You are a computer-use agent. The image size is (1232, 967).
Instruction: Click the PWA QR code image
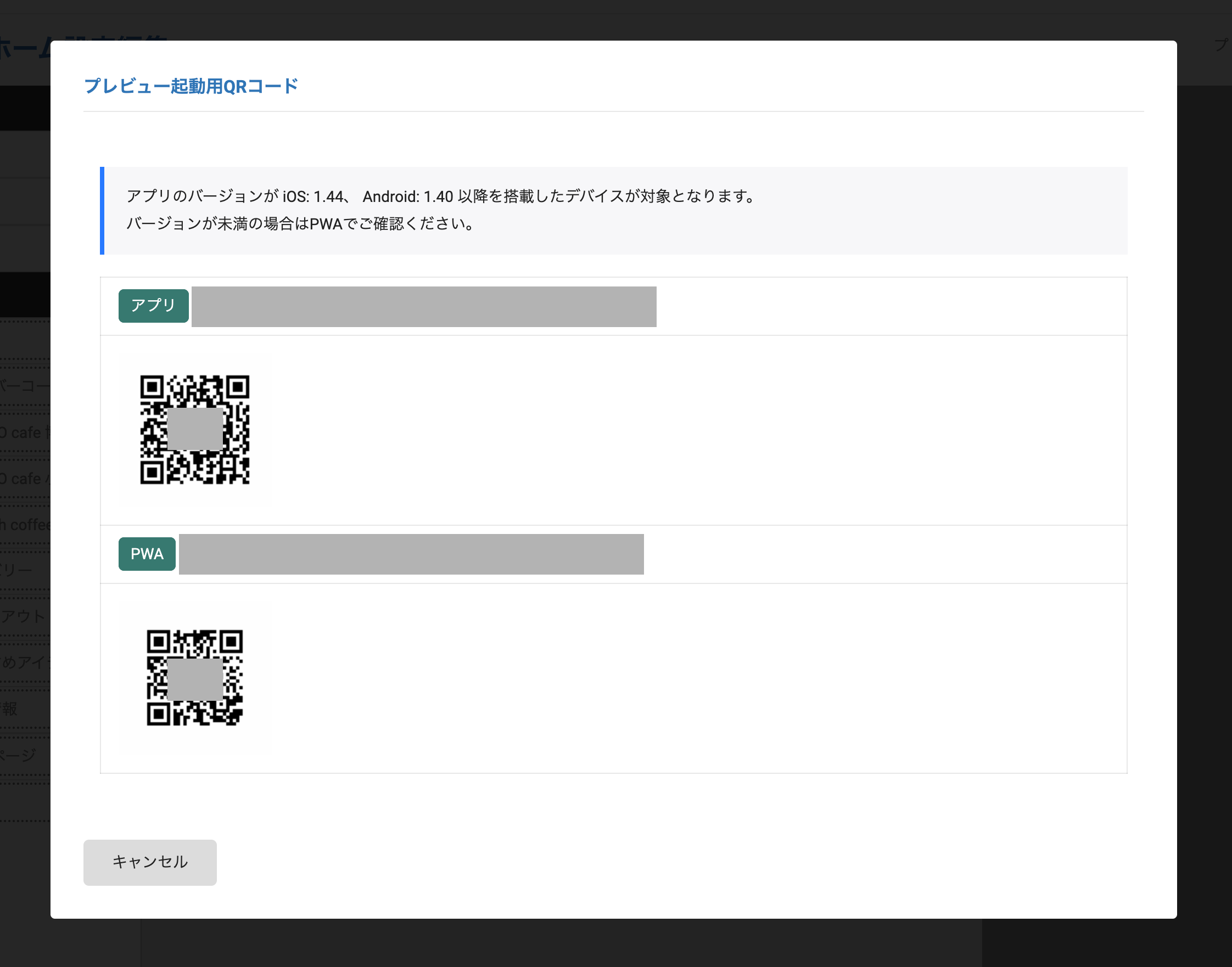point(195,677)
